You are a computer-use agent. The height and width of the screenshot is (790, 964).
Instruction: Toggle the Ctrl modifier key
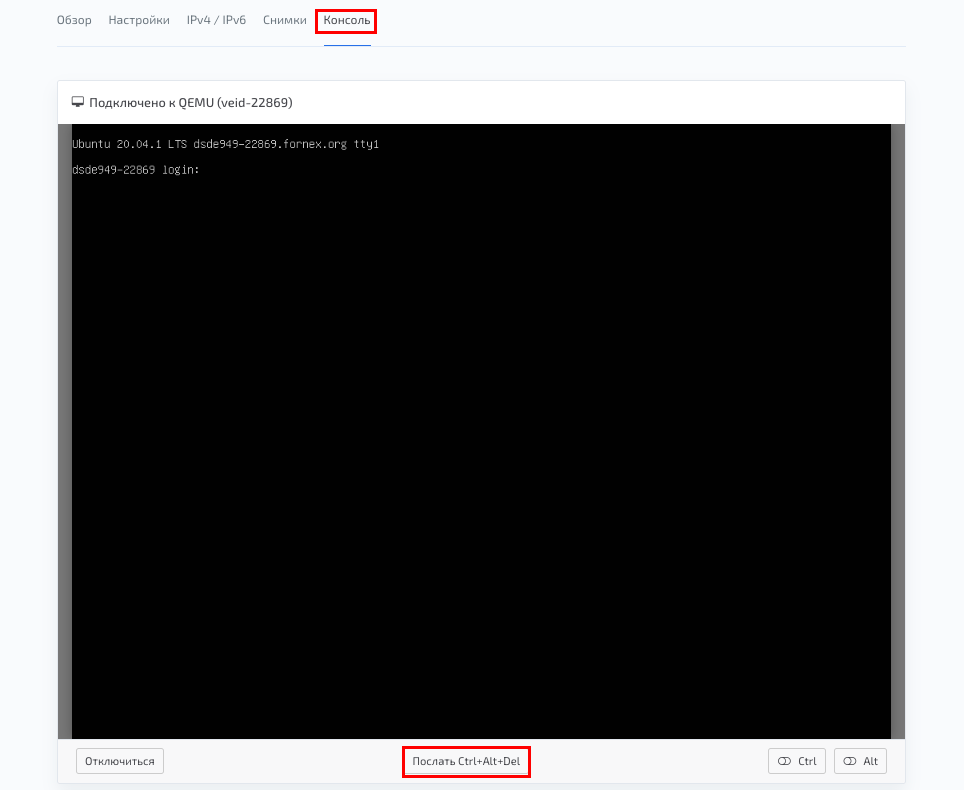(x=797, y=761)
